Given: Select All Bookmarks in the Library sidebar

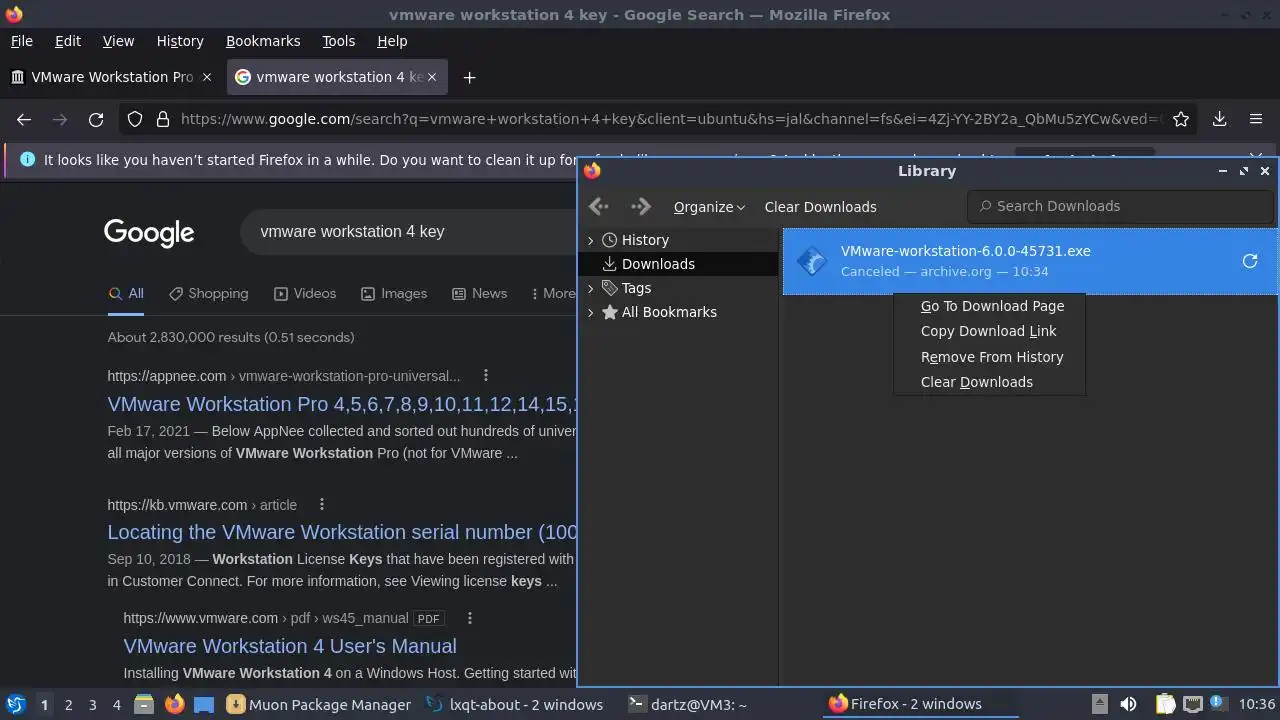Looking at the screenshot, I should point(669,312).
